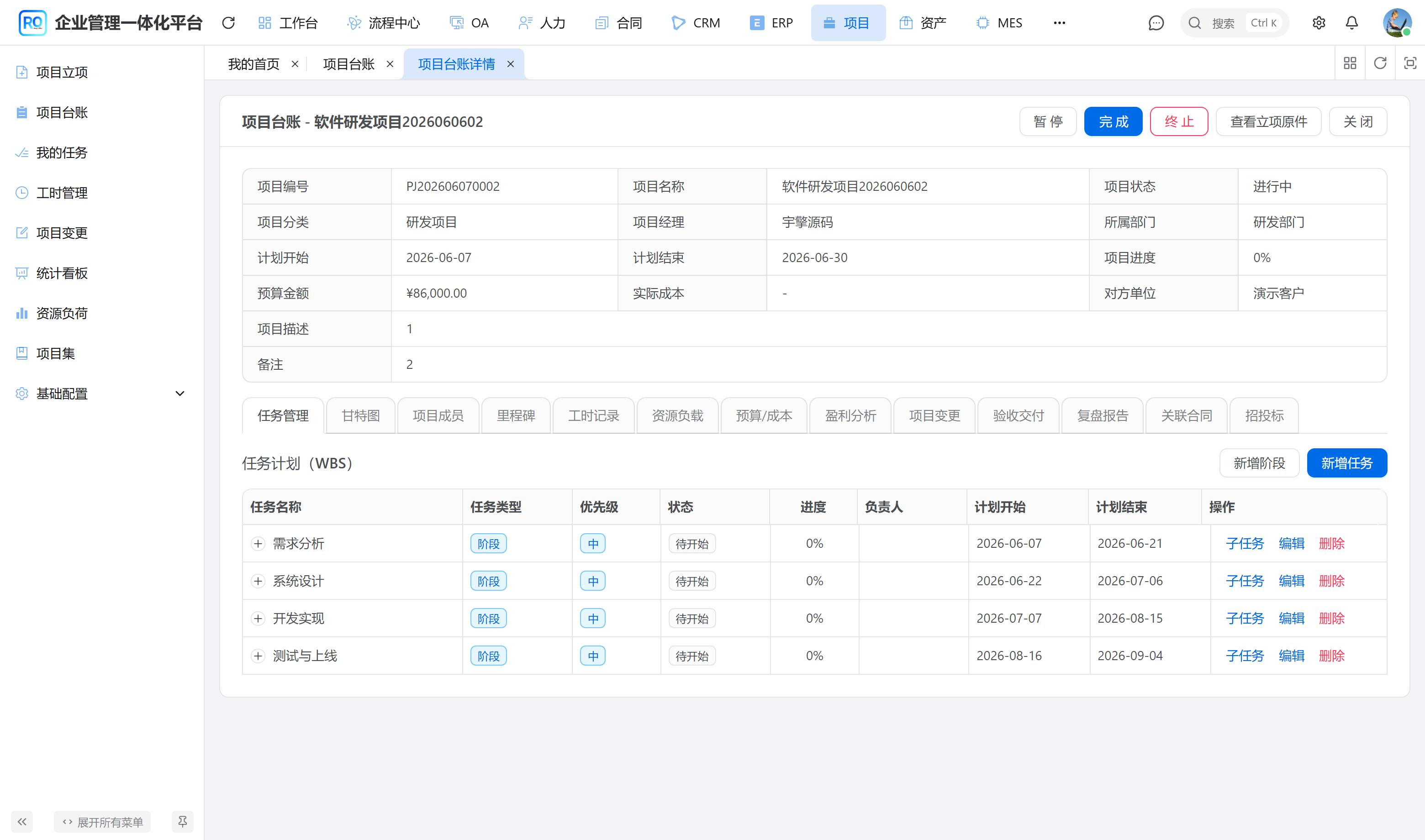Switch to 招投标 tab

(x=1264, y=416)
